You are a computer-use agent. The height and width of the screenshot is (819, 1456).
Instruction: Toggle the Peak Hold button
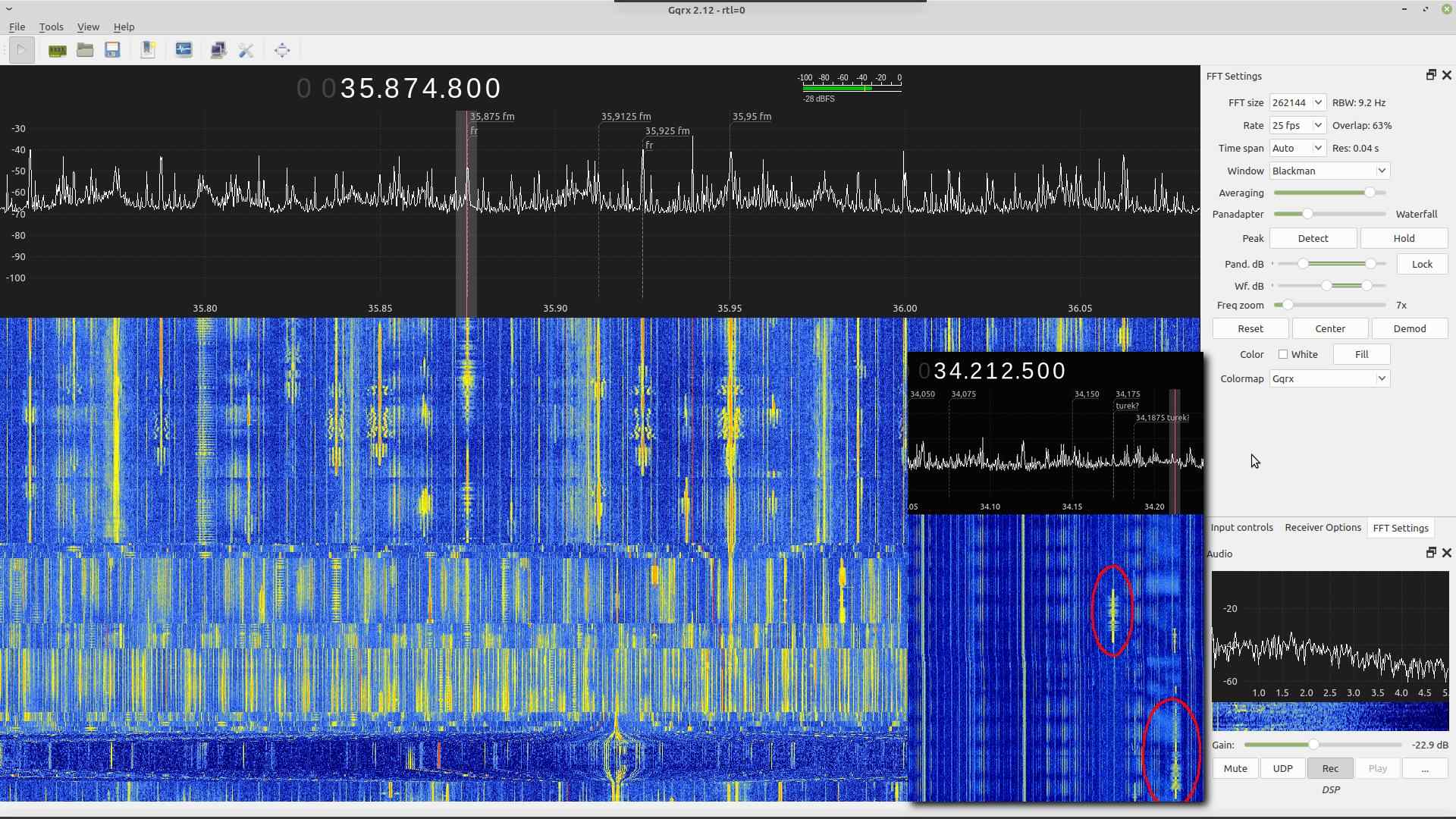coord(1403,238)
